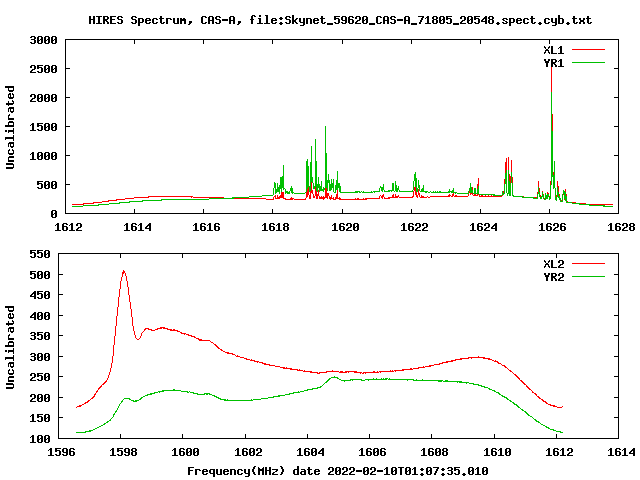Click the YR2 legend label
Image resolution: width=640 pixels, height=480 pixels.
pos(553,277)
